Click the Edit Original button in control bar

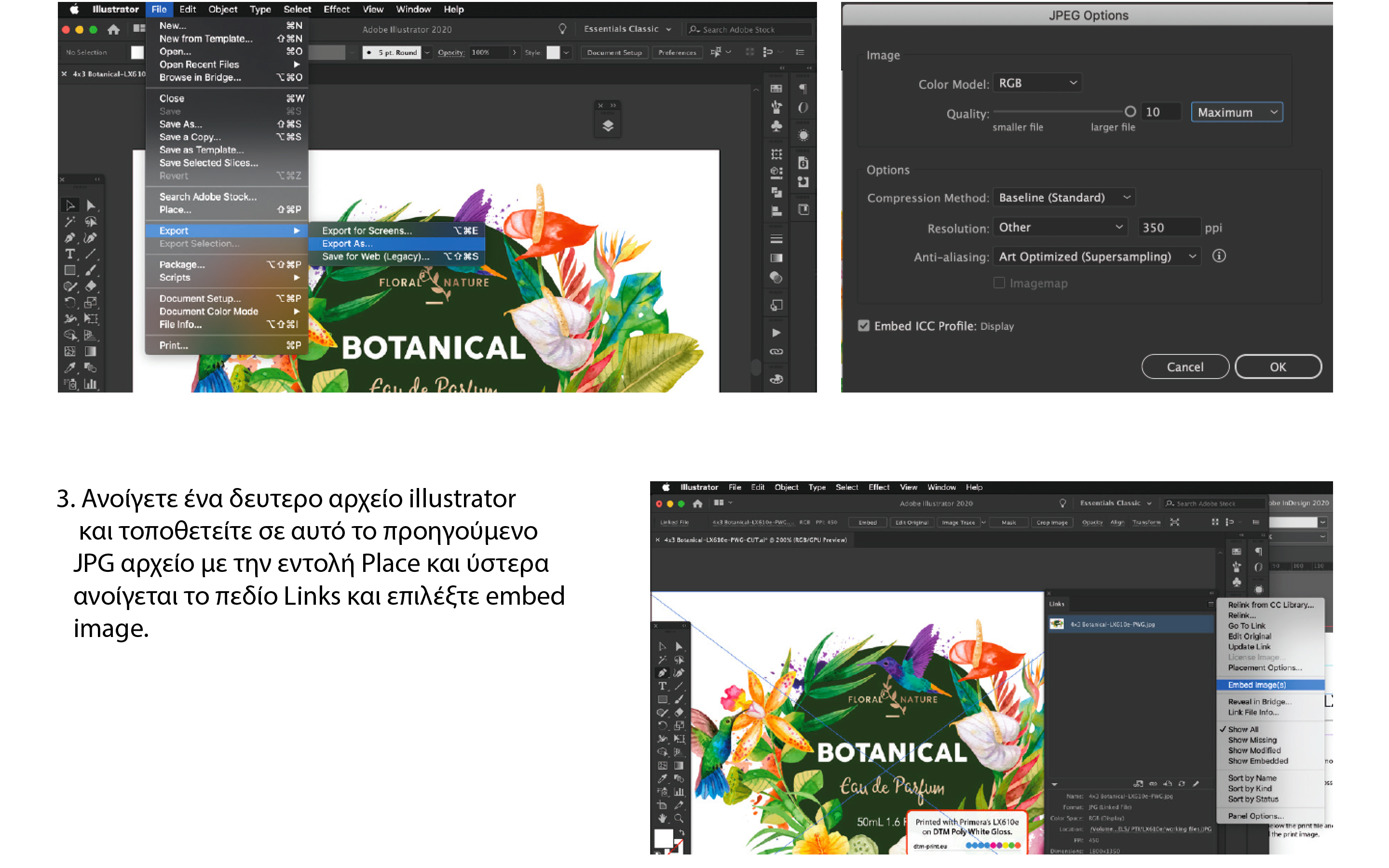tap(912, 522)
